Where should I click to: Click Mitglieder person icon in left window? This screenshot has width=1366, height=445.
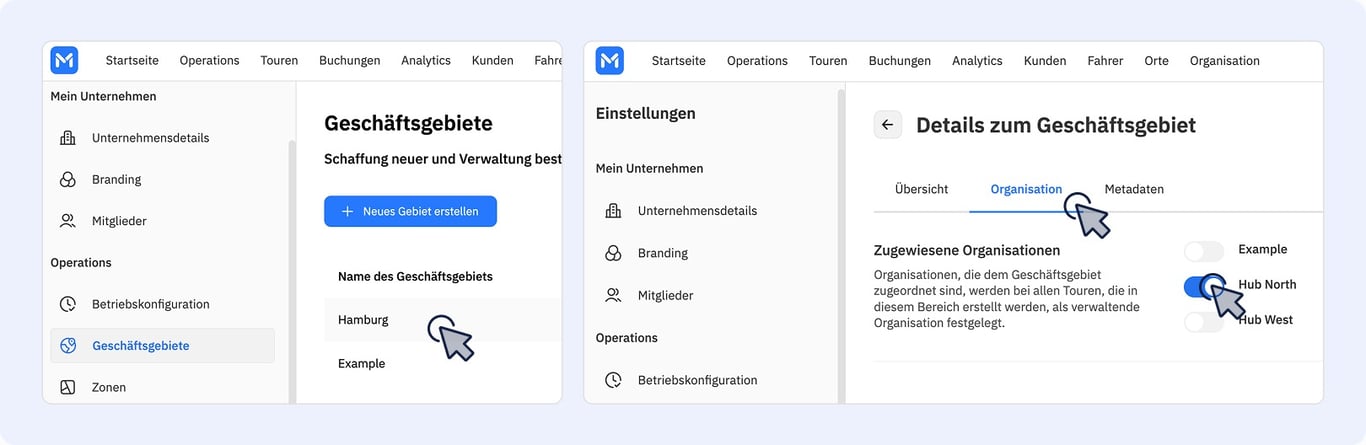pyautogui.click(x=68, y=221)
